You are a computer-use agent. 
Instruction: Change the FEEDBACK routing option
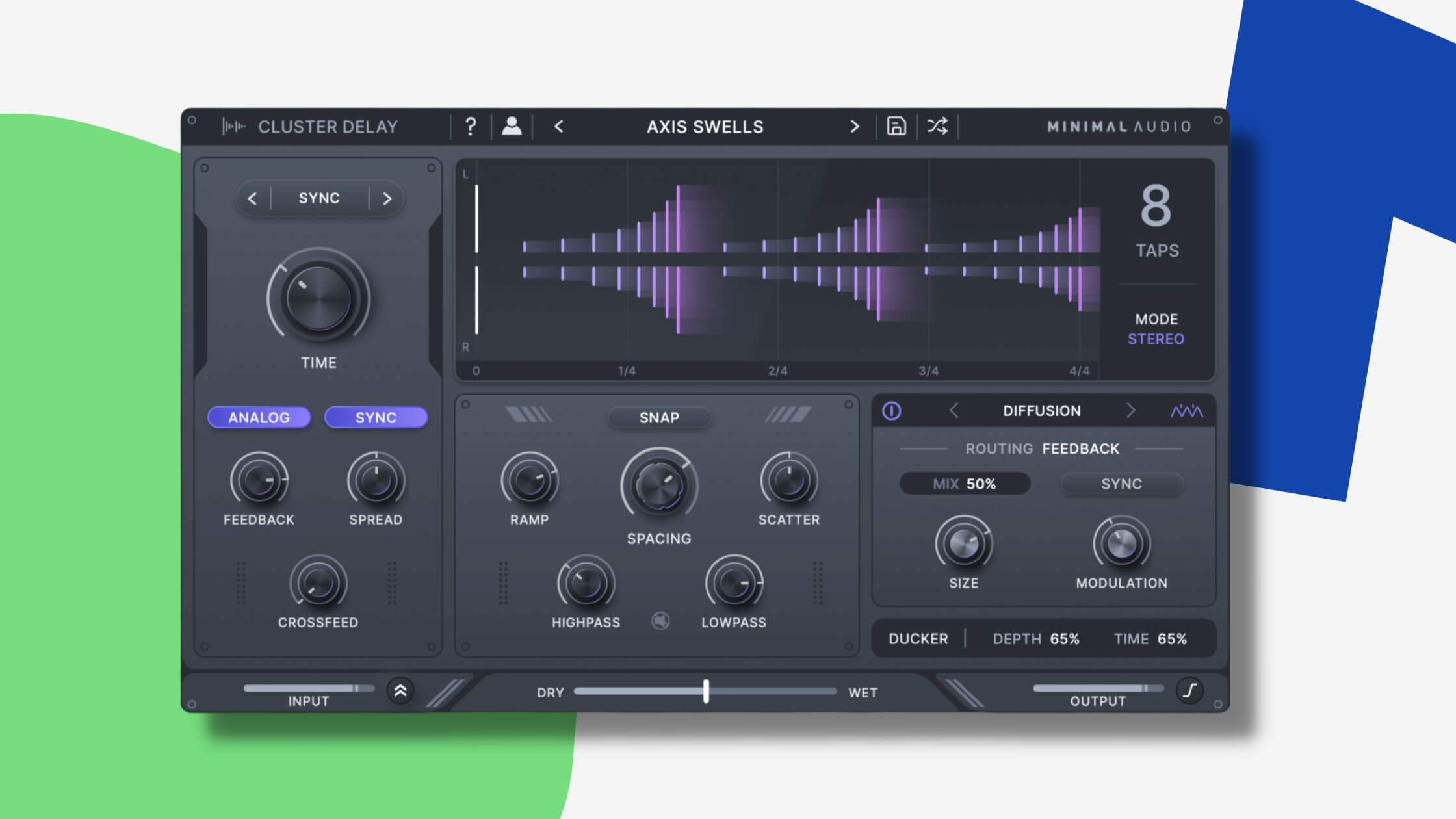click(x=1080, y=448)
